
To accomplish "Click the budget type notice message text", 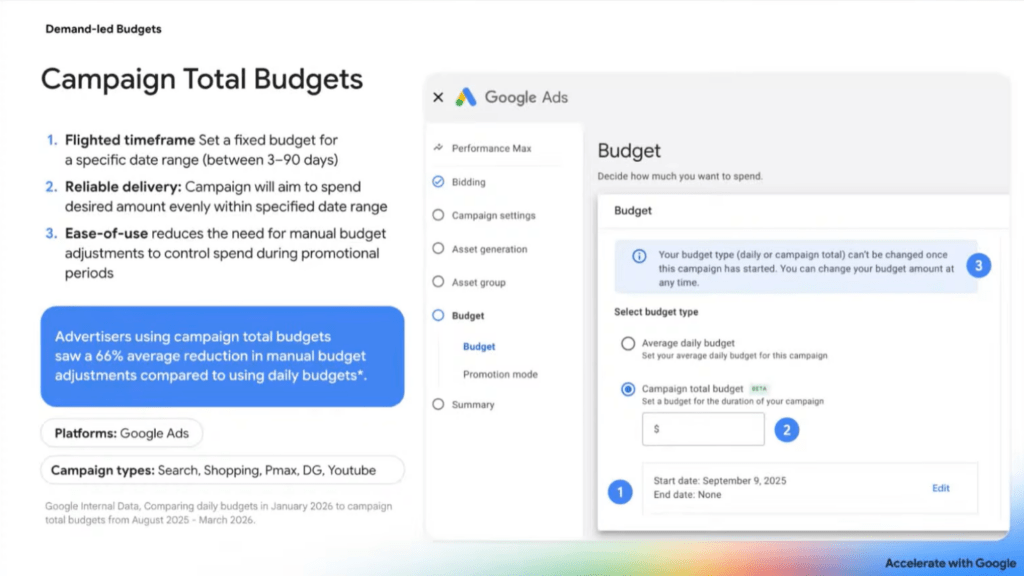I will click(806, 268).
